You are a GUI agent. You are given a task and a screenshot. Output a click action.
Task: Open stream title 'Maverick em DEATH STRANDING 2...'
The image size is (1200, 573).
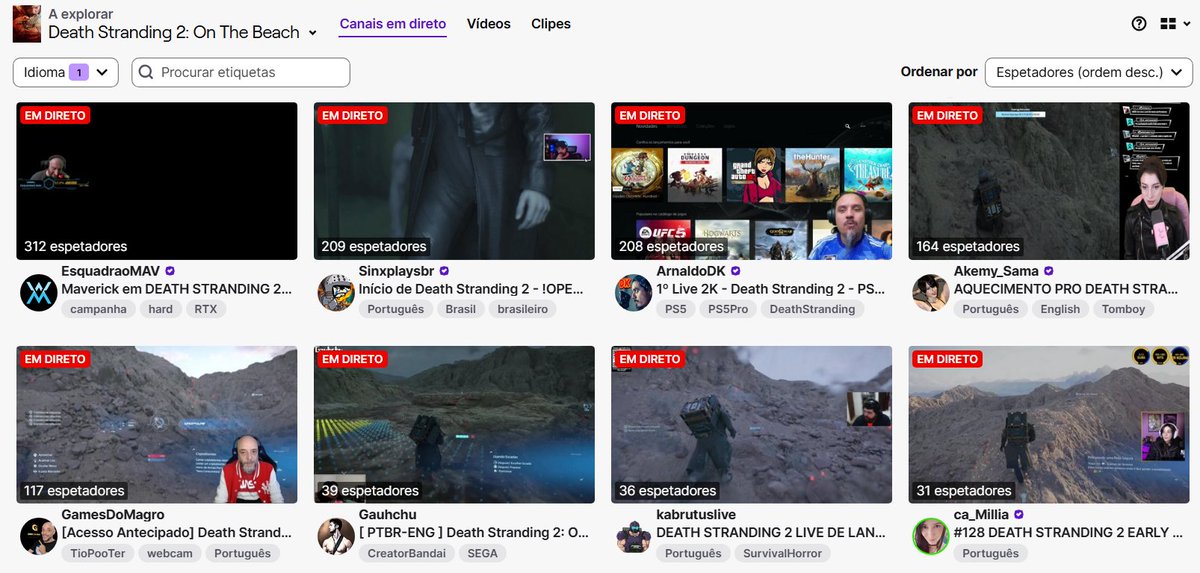pyautogui.click(x=179, y=289)
